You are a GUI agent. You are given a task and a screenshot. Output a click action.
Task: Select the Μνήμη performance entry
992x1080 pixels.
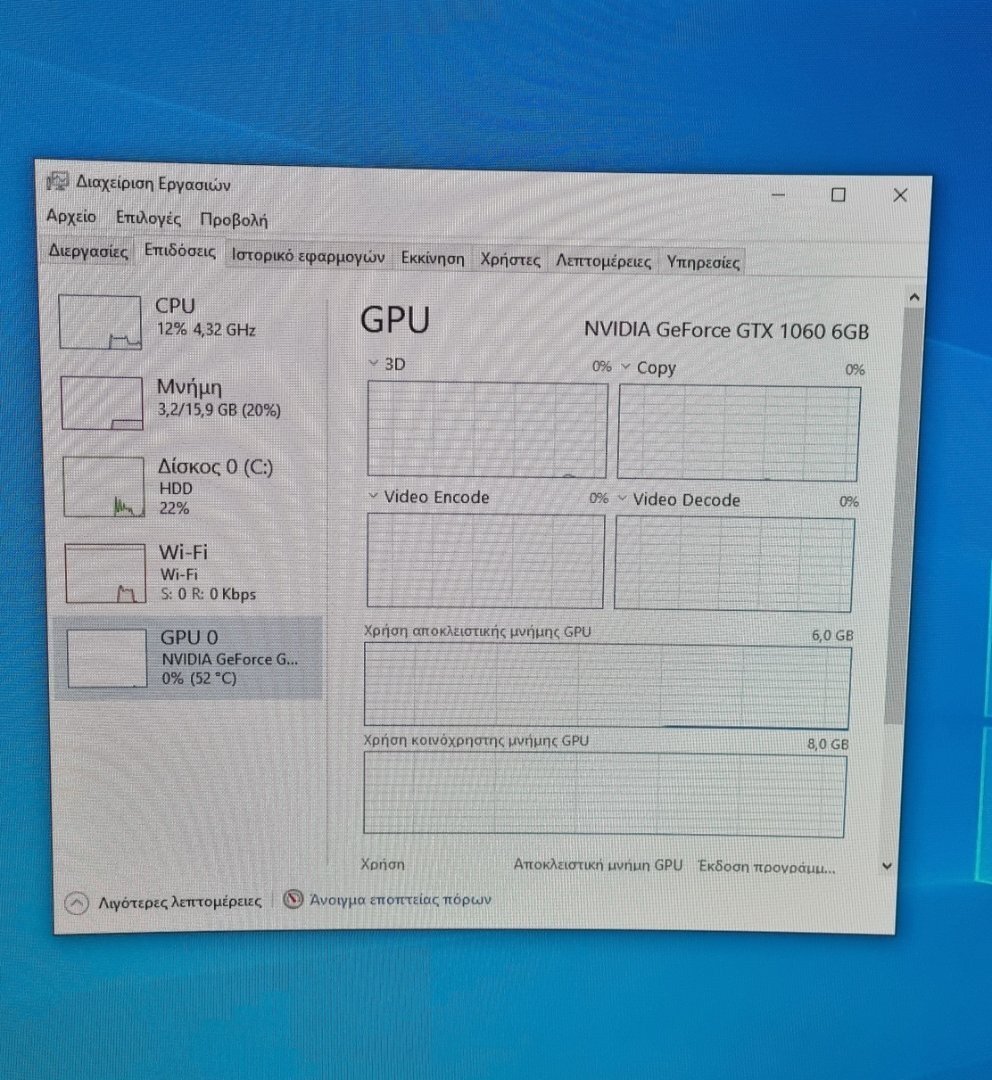pos(189,402)
